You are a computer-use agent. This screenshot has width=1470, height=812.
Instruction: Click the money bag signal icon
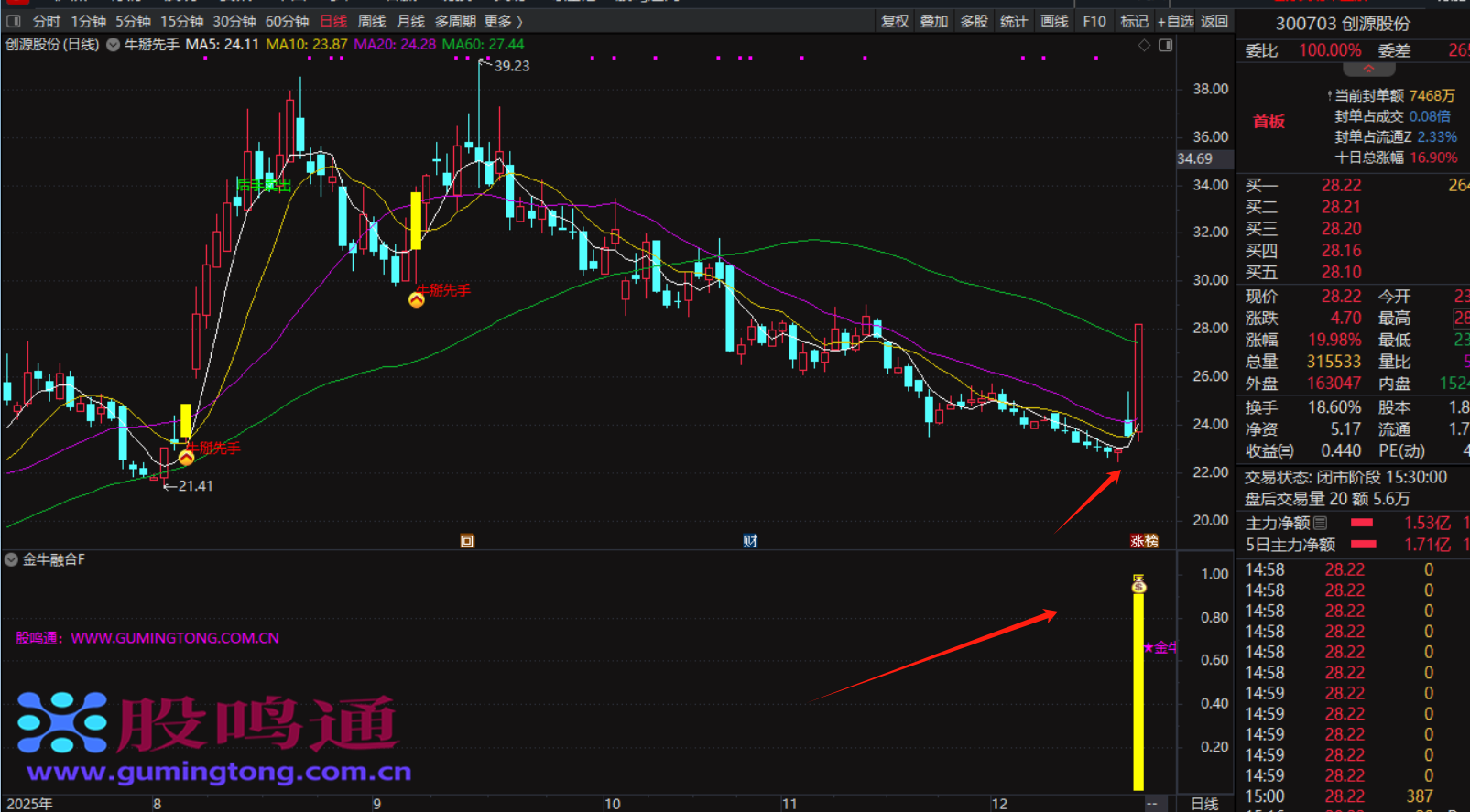(x=1138, y=583)
